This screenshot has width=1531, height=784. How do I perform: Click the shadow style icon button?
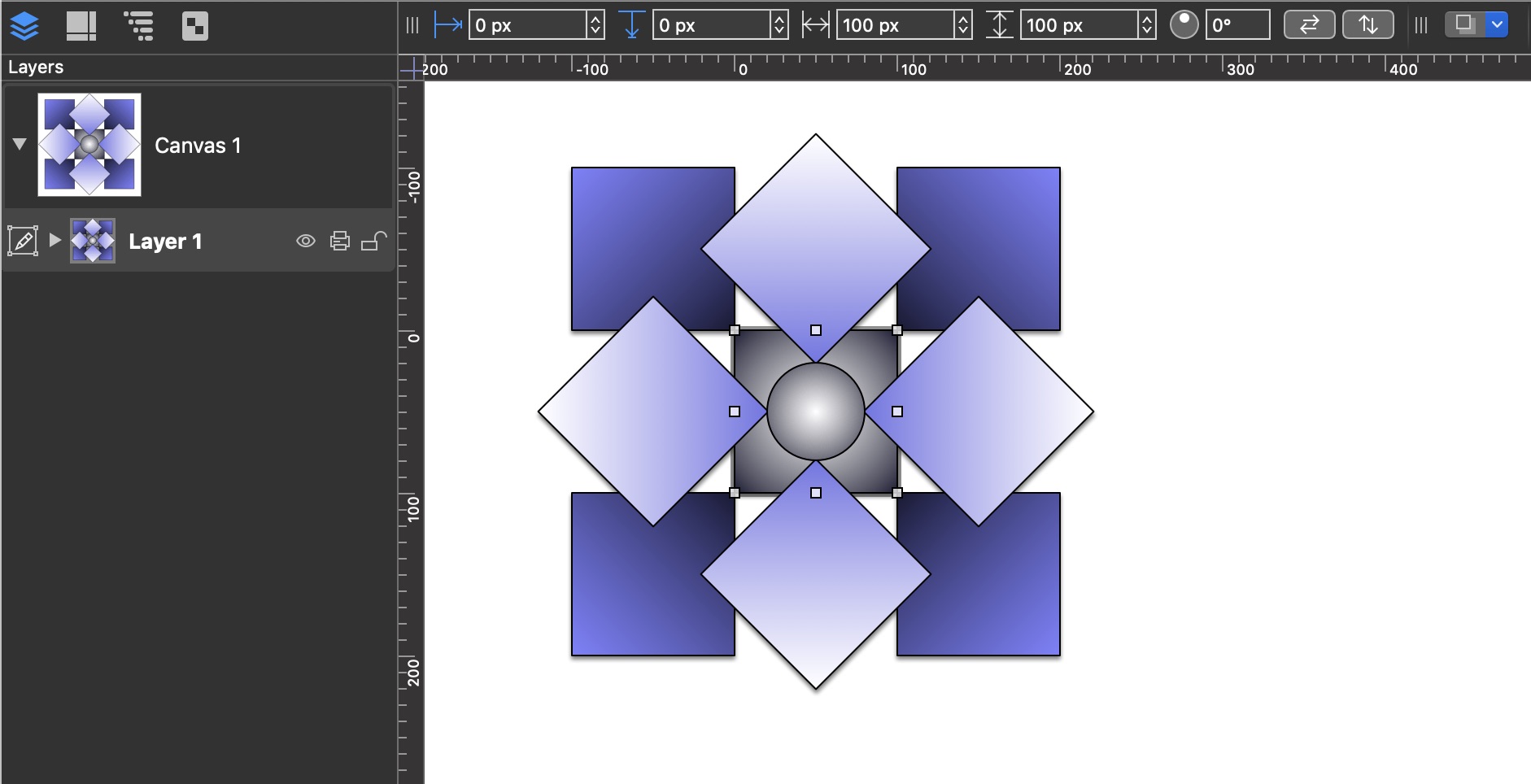point(1465,24)
